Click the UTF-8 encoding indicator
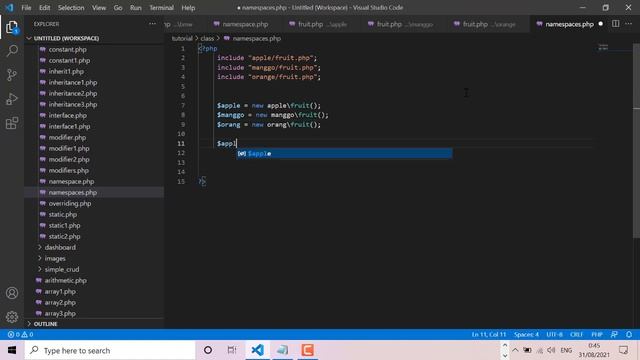Screen dimensions: 640x360 pos(554,334)
